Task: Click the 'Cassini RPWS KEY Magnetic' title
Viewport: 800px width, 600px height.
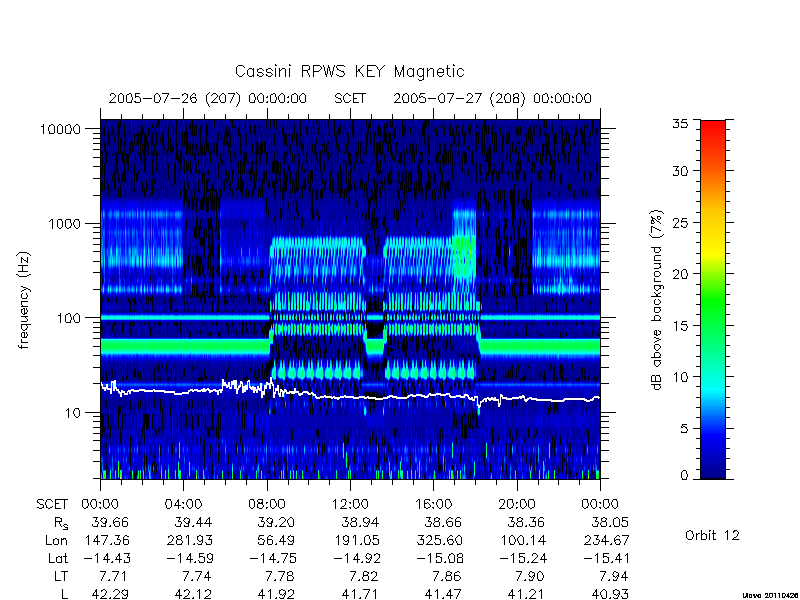Action: pyautogui.click(x=349, y=71)
